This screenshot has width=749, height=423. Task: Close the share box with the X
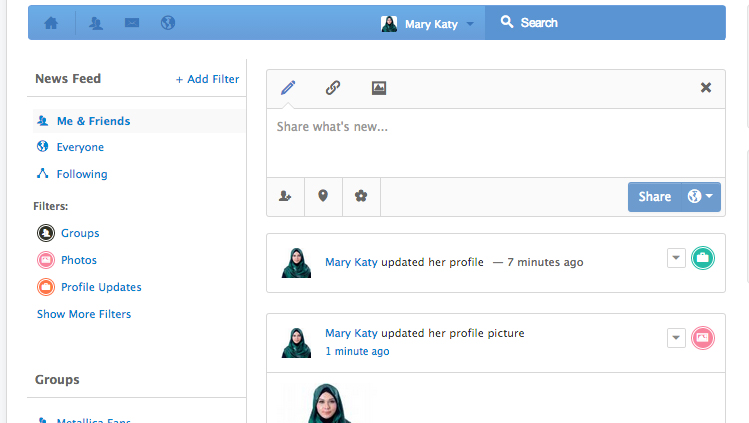click(706, 87)
